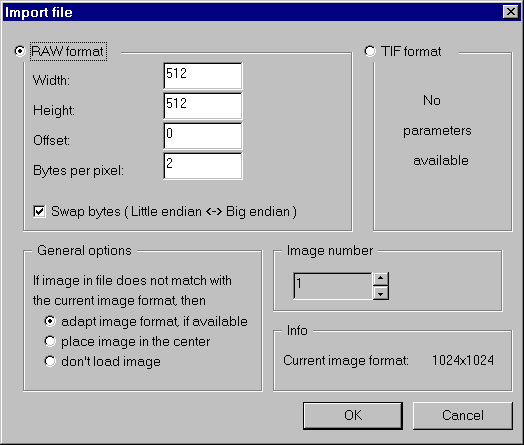
Task: Click the Offset value field
Action: pyautogui.click(x=203, y=136)
